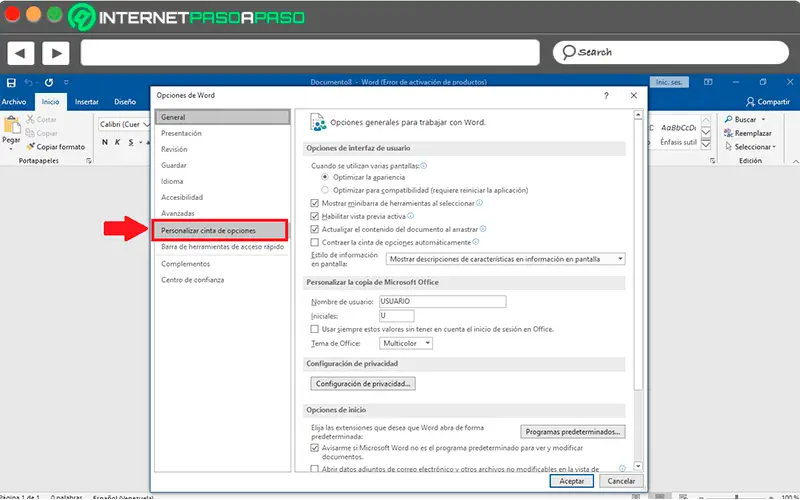800x500 pixels.
Task: Toggle underline S button in ribbon
Action: tap(131, 142)
